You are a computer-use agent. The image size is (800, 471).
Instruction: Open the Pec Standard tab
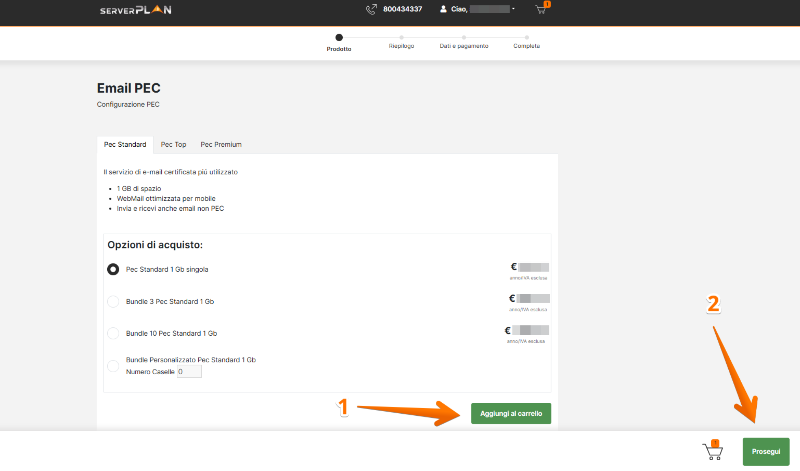(x=125, y=145)
